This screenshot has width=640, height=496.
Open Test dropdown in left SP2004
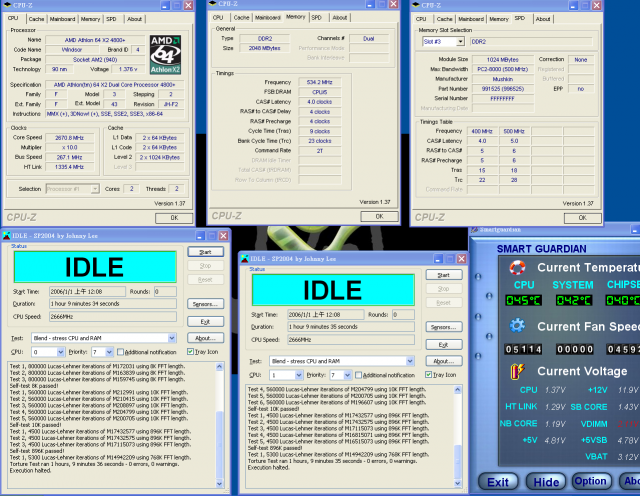click(x=172, y=338)
